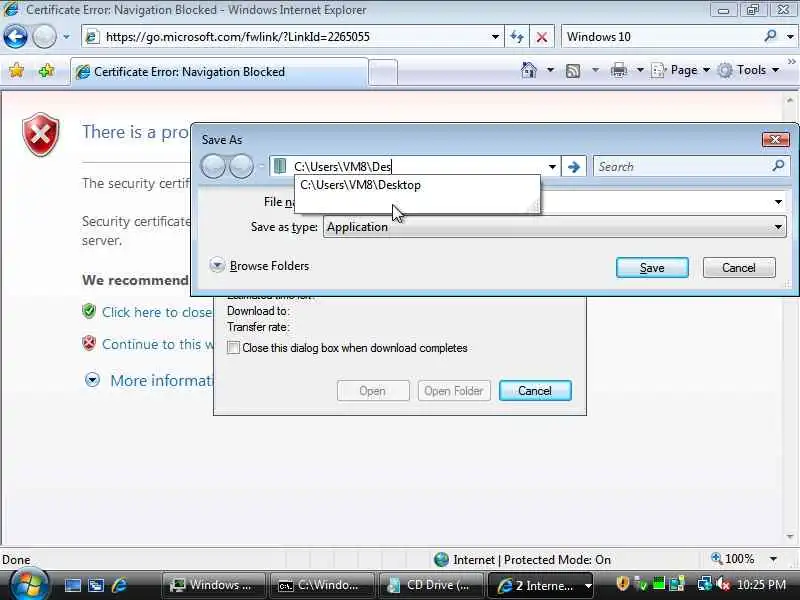This screenshot has width=800, height=600.
Task: Click the muted volume tray icon
Action: point(723,583)
